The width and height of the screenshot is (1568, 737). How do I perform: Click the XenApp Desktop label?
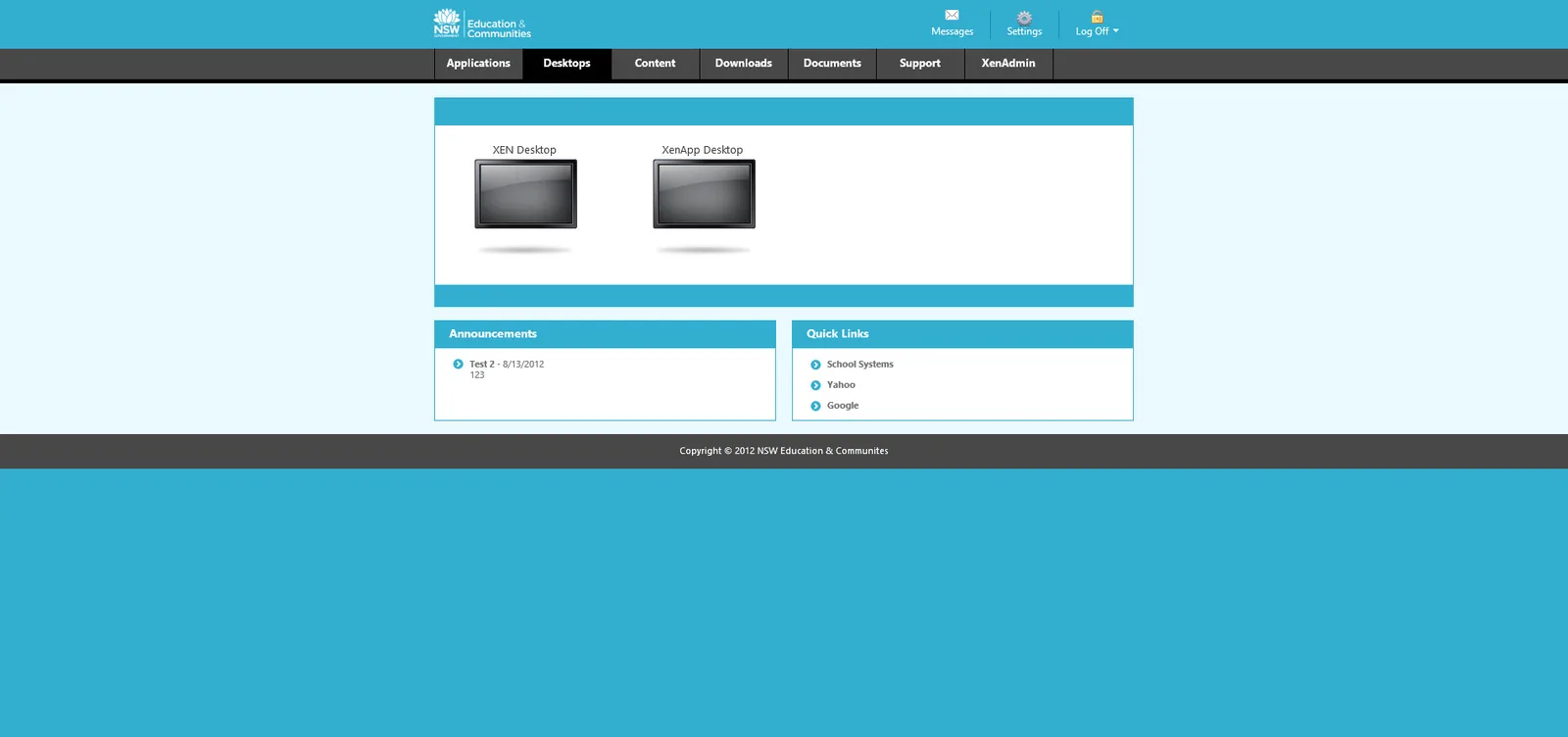point(702,150)
